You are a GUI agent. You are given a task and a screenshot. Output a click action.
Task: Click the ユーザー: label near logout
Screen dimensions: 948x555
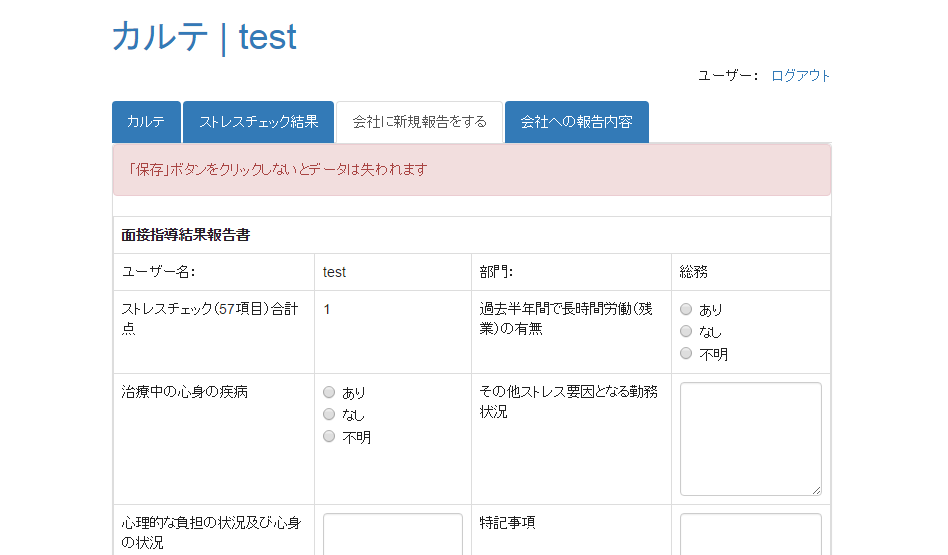728,76
